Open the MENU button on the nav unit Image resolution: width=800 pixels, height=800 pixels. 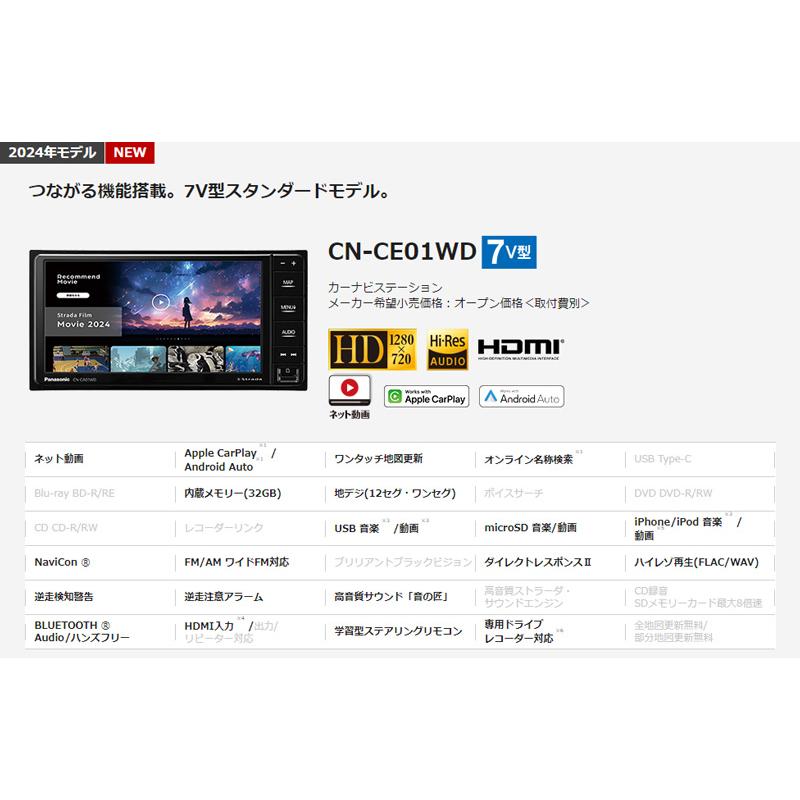pos(288,306)
